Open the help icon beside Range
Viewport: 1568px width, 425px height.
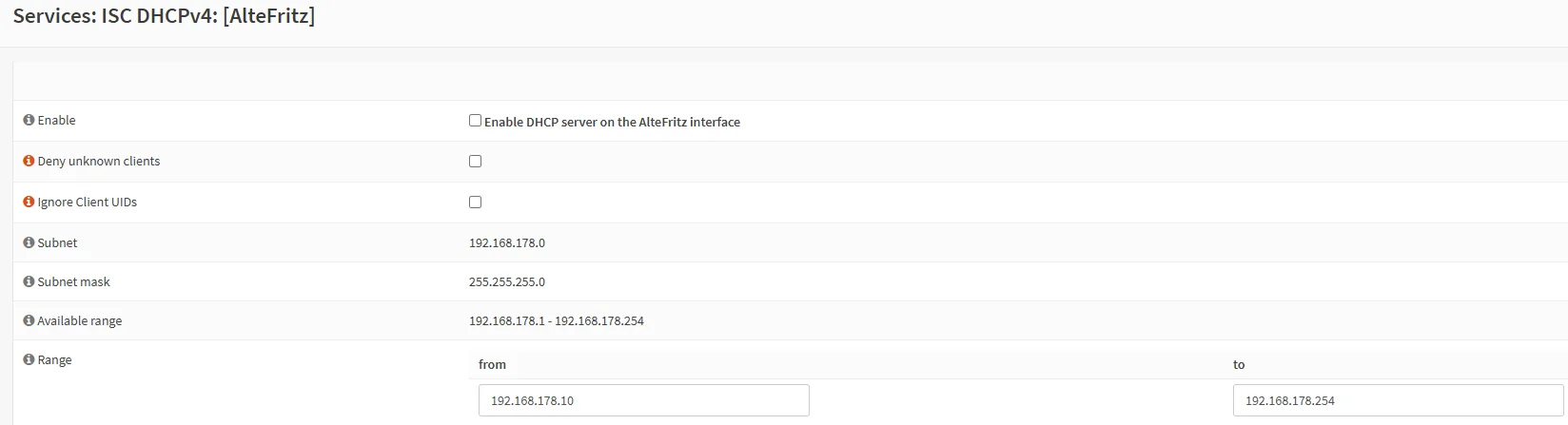[29, 360]
